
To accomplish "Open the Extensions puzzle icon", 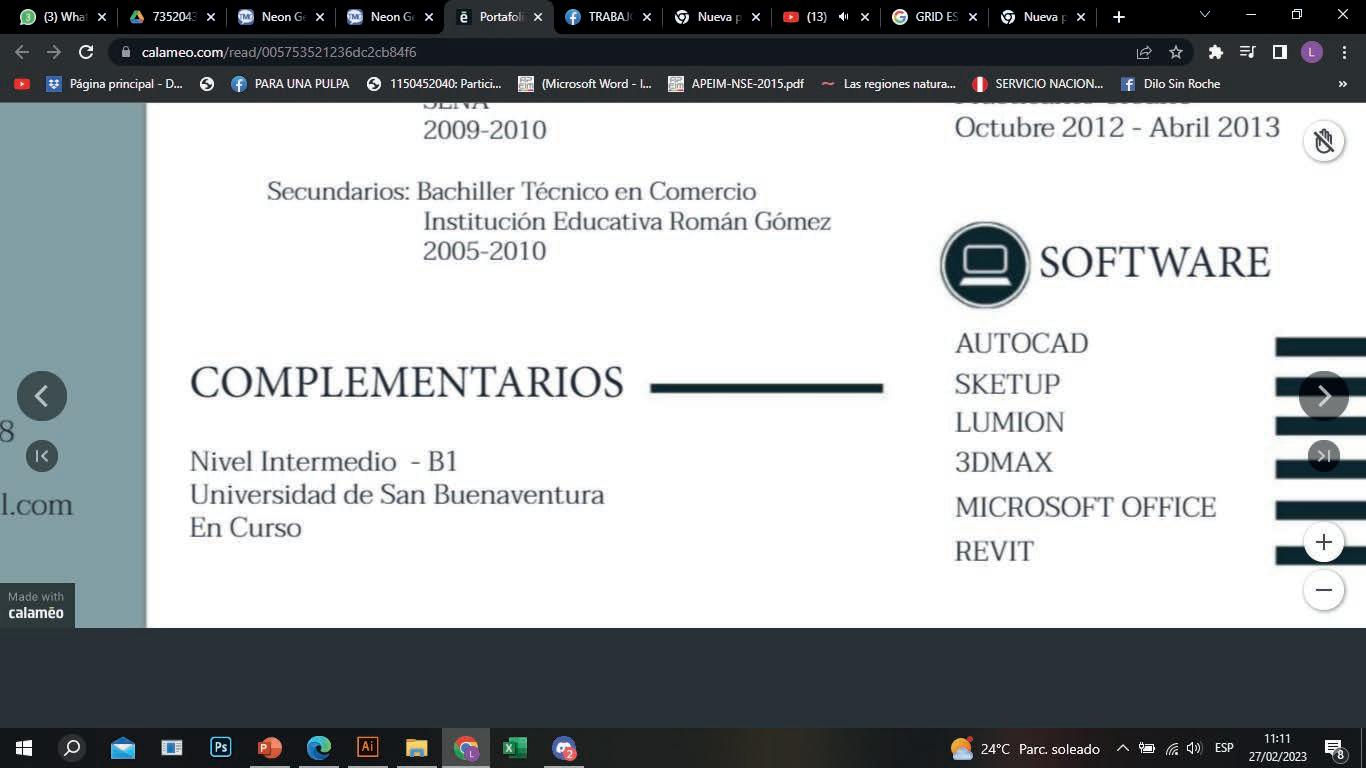I will [1216, 52].
